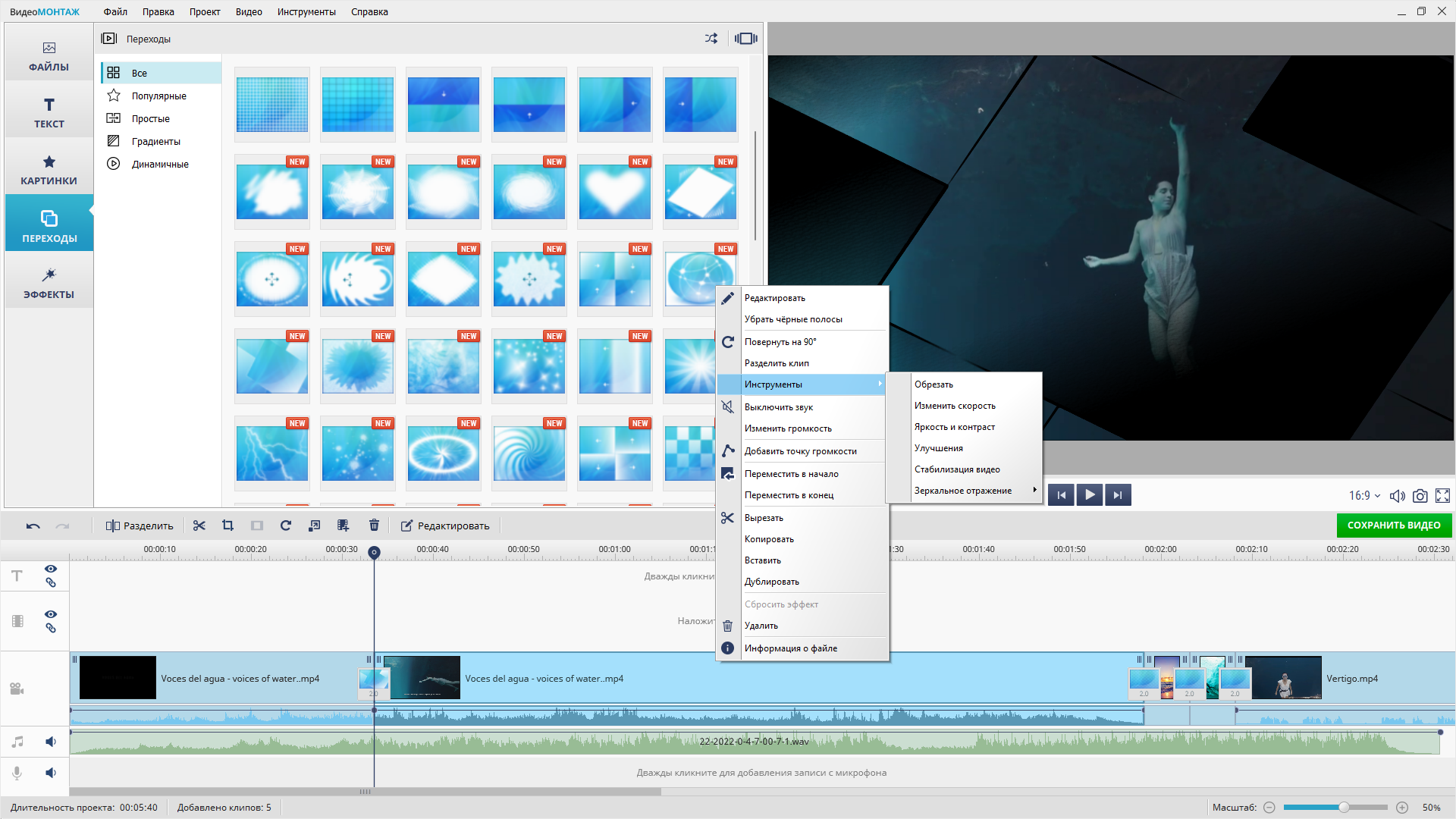Click the crop tool icon in timeline toolbar
Image resolution: width=1456 pixels, height=819 pixels.
(x=227, y=526)
